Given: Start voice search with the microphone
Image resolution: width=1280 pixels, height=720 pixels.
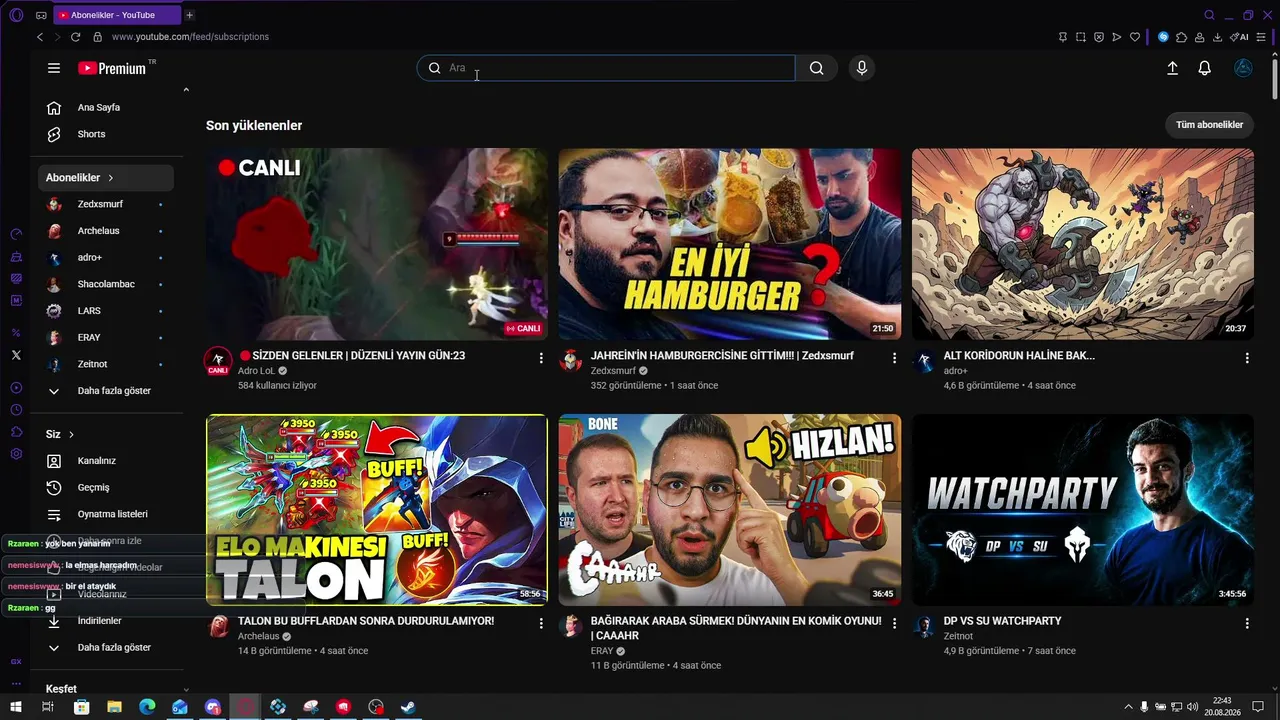Looking at the screenshot, I should coord(862,68).
